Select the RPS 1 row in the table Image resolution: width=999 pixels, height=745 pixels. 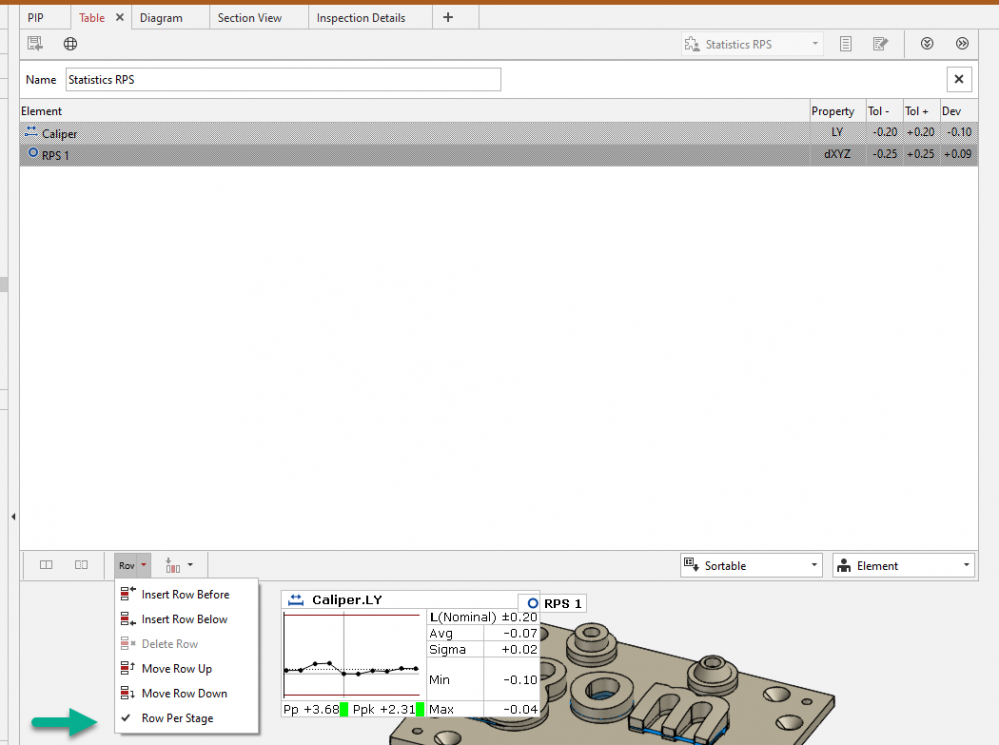point(400,155)
